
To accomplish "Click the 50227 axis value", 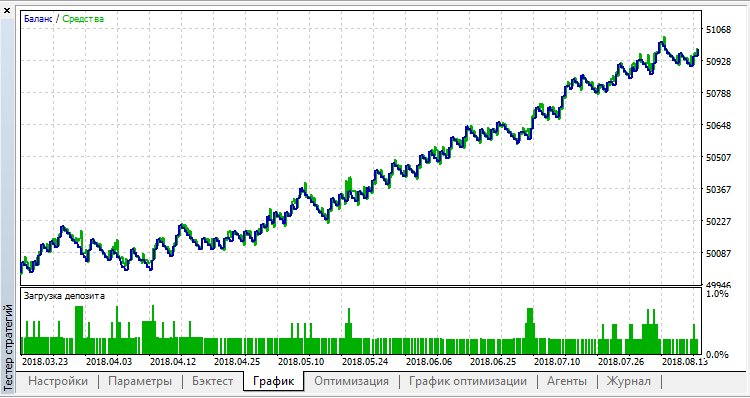I will pyautogui.click(x=718, y=221).
